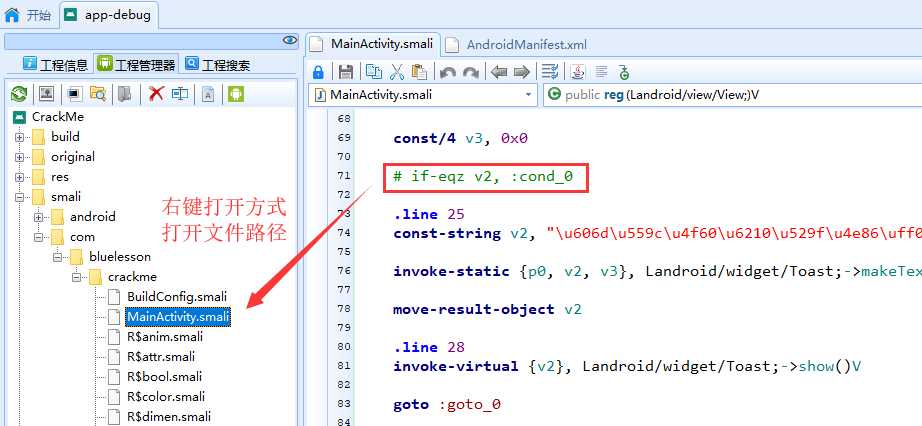Redo the edit with the redo arrow

pos(470,72)
